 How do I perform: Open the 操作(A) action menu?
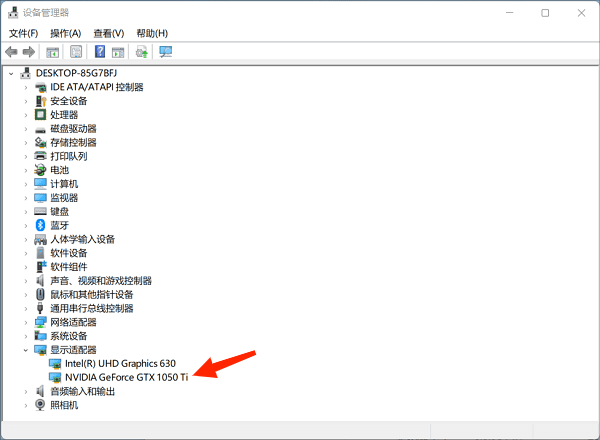click(65, 33)
